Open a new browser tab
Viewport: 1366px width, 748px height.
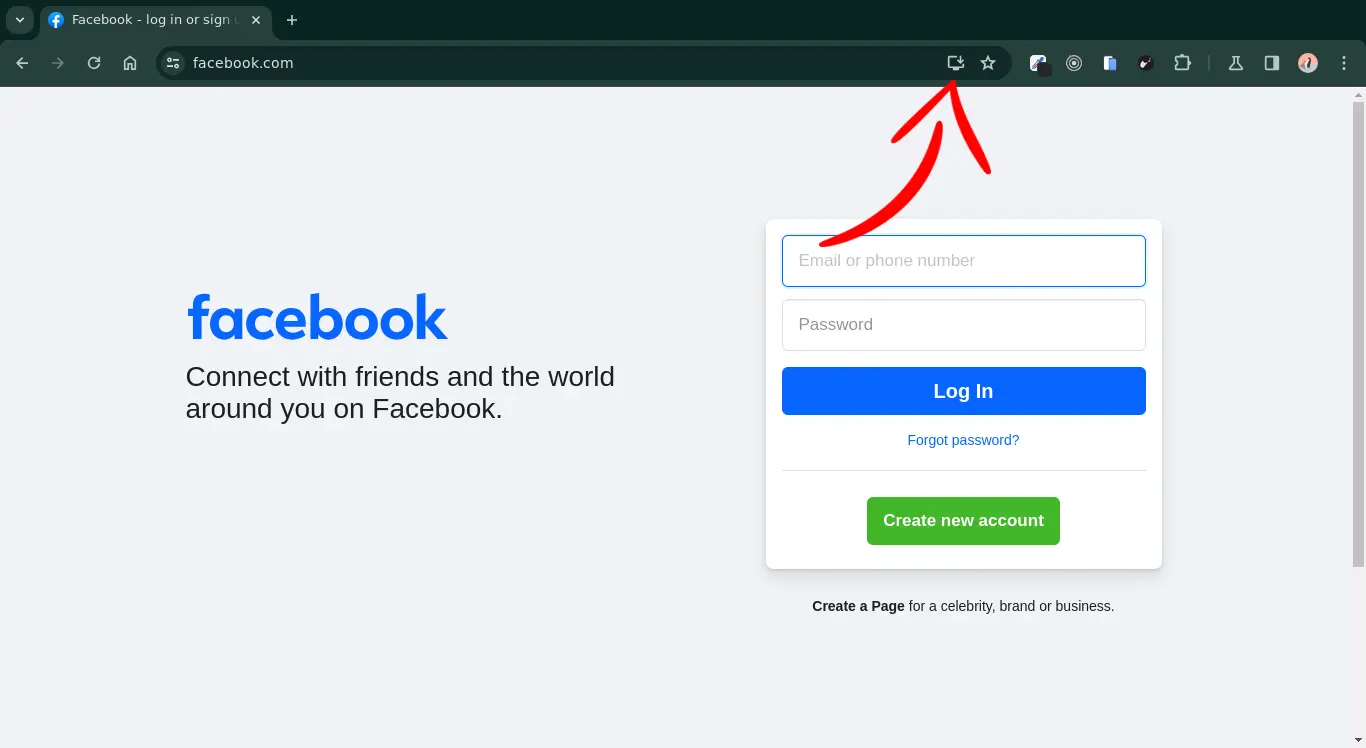(292, 20)
